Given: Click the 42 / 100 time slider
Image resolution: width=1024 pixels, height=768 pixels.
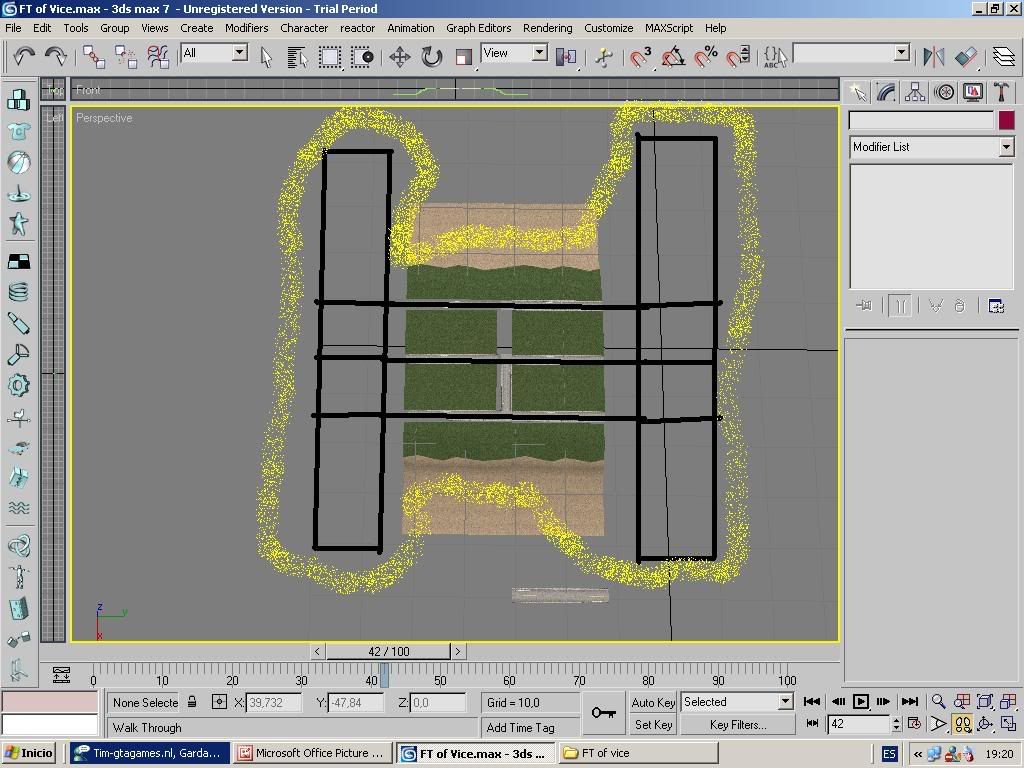Looking at the screenshot, I should pos(389,651).
